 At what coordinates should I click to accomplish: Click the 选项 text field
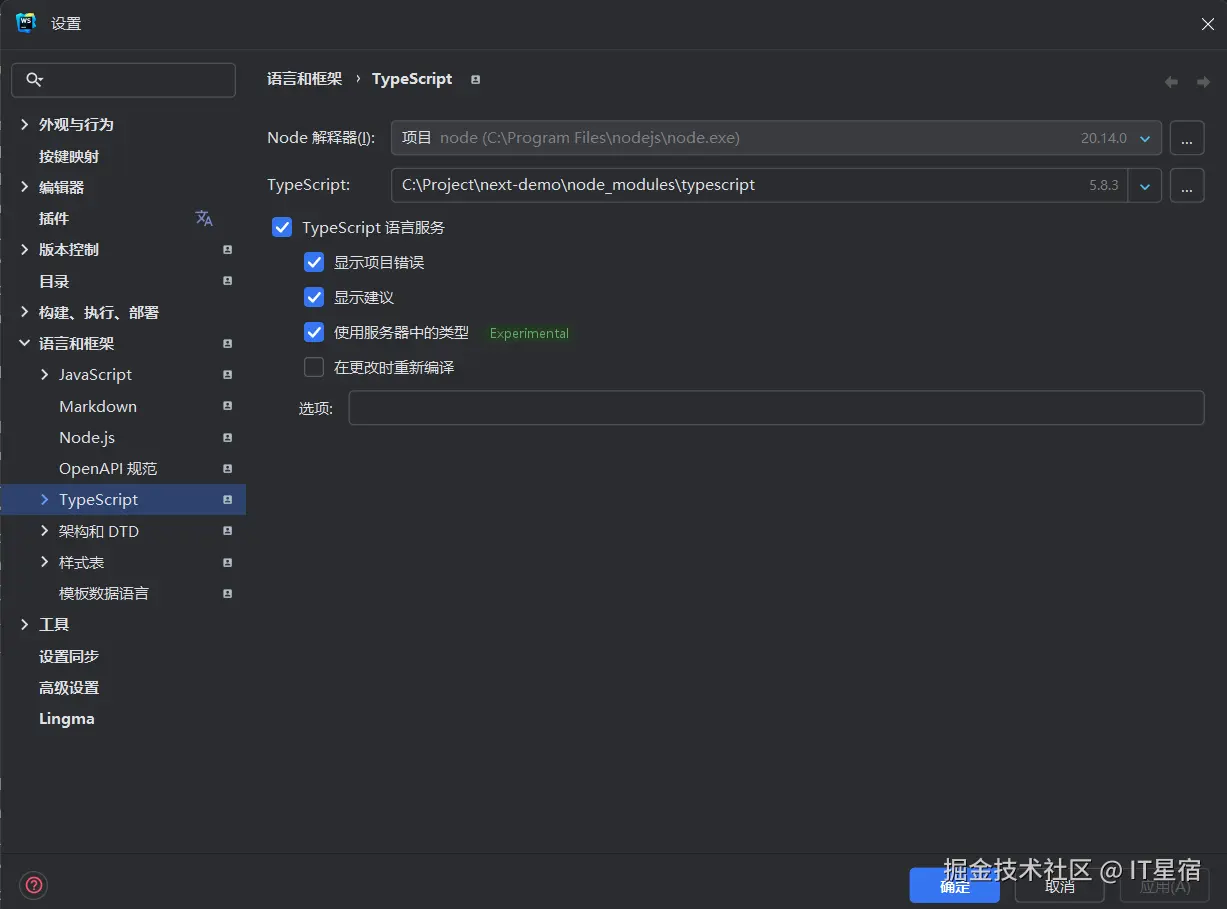776,408
